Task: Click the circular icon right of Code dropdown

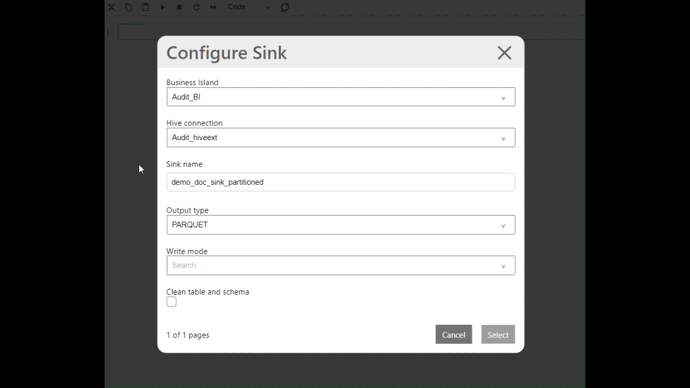Action: [x=285, y=7]
